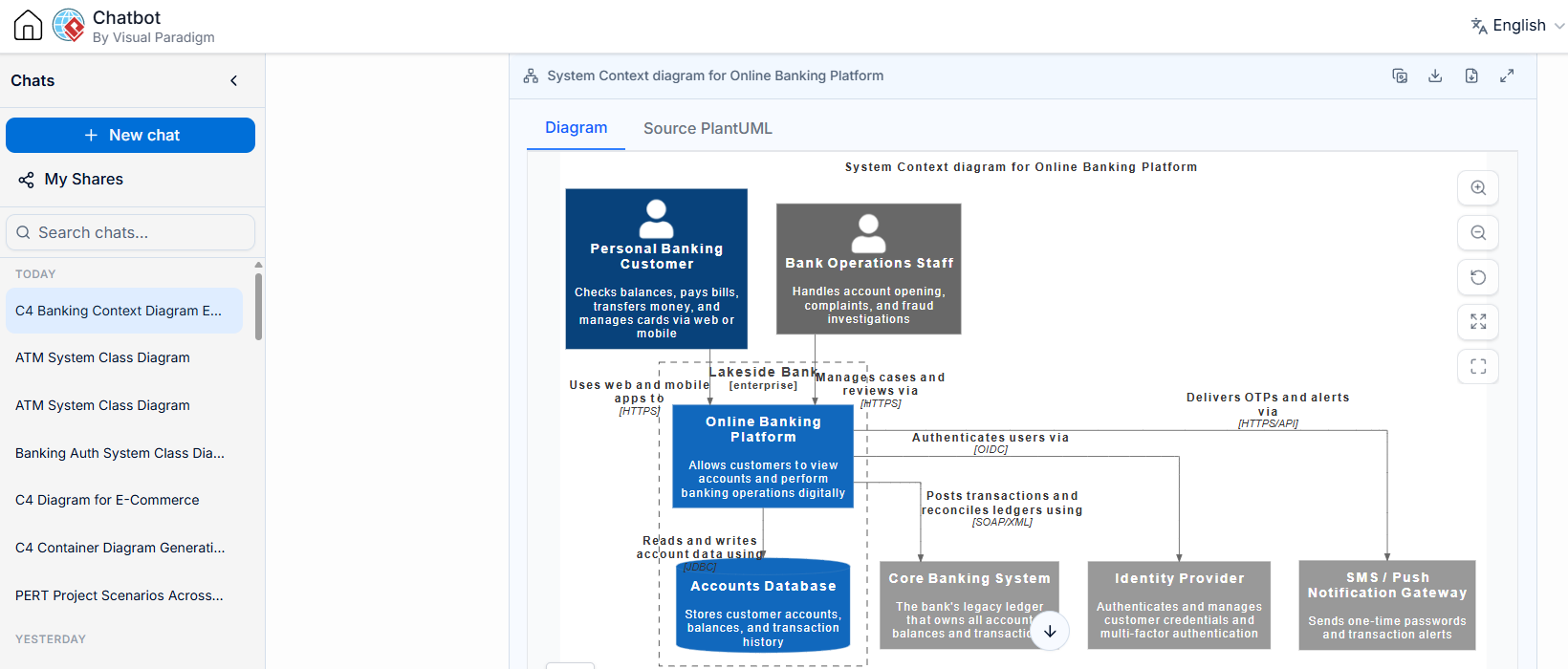Screen dimensions: 1568x669
Task: Select the Online Banking Platform box
Action: tap(763, 457)
